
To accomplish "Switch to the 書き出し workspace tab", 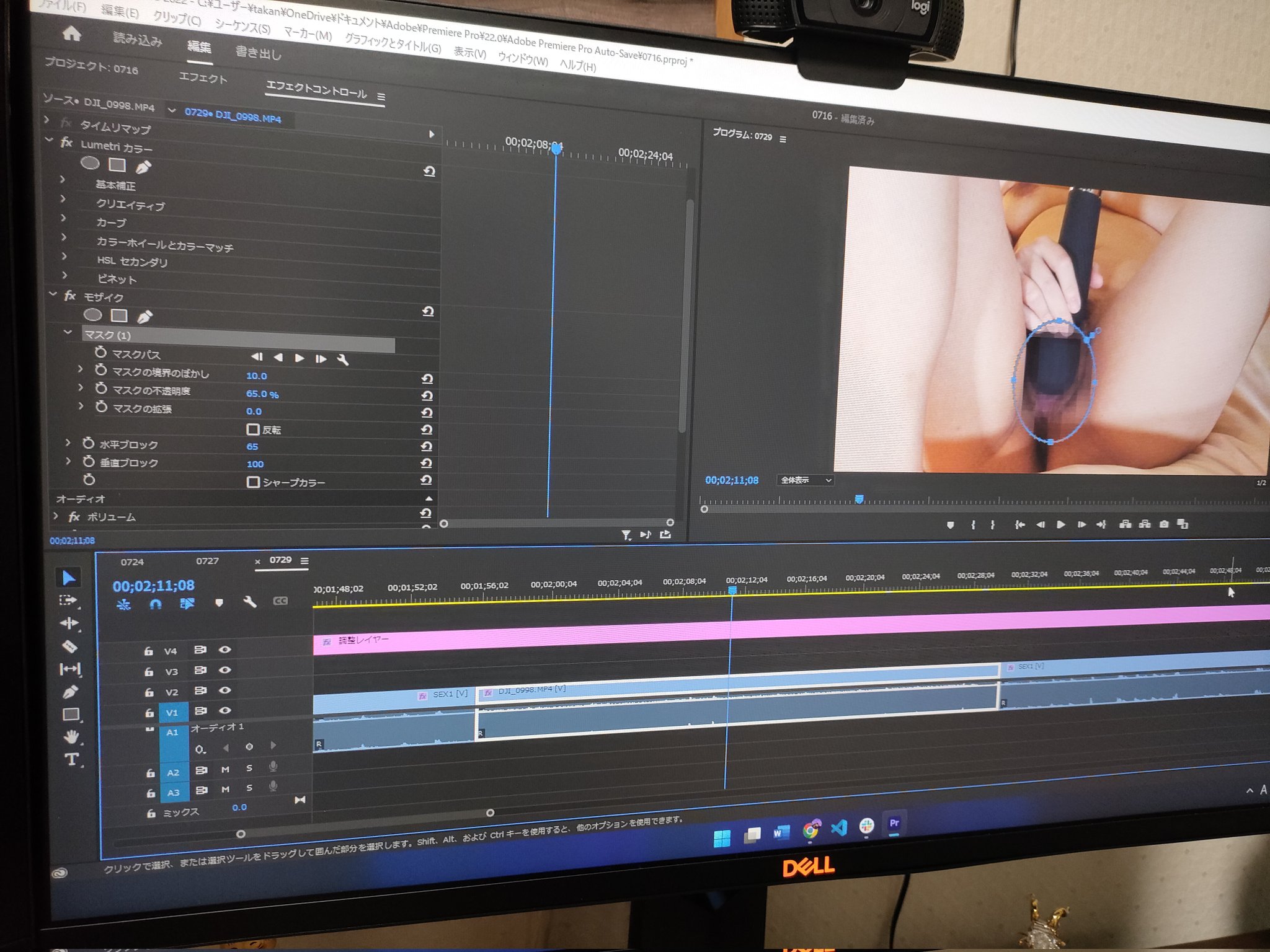I will coord(259,53).
